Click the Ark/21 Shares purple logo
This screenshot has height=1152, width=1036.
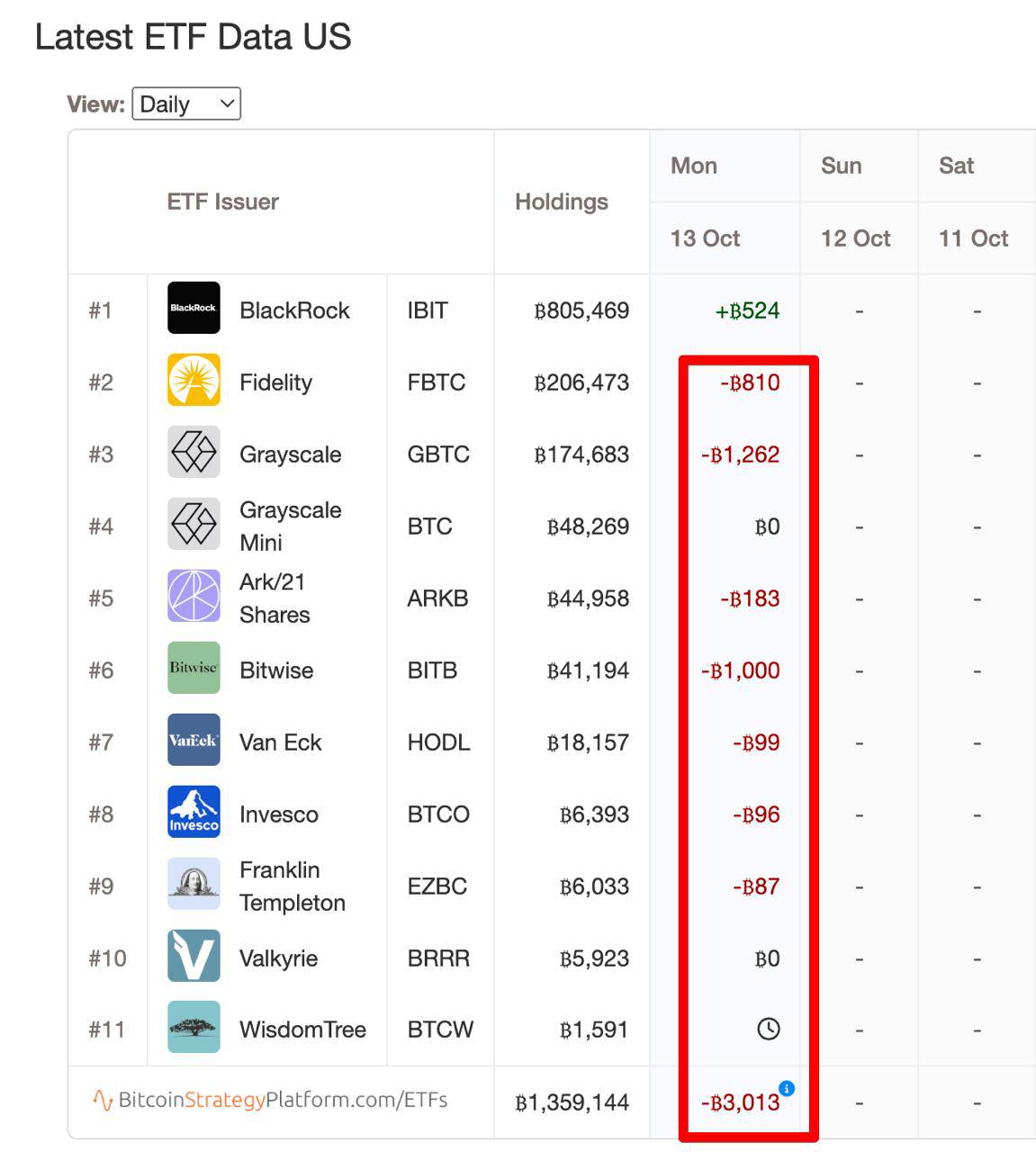[x=194, y=596]
